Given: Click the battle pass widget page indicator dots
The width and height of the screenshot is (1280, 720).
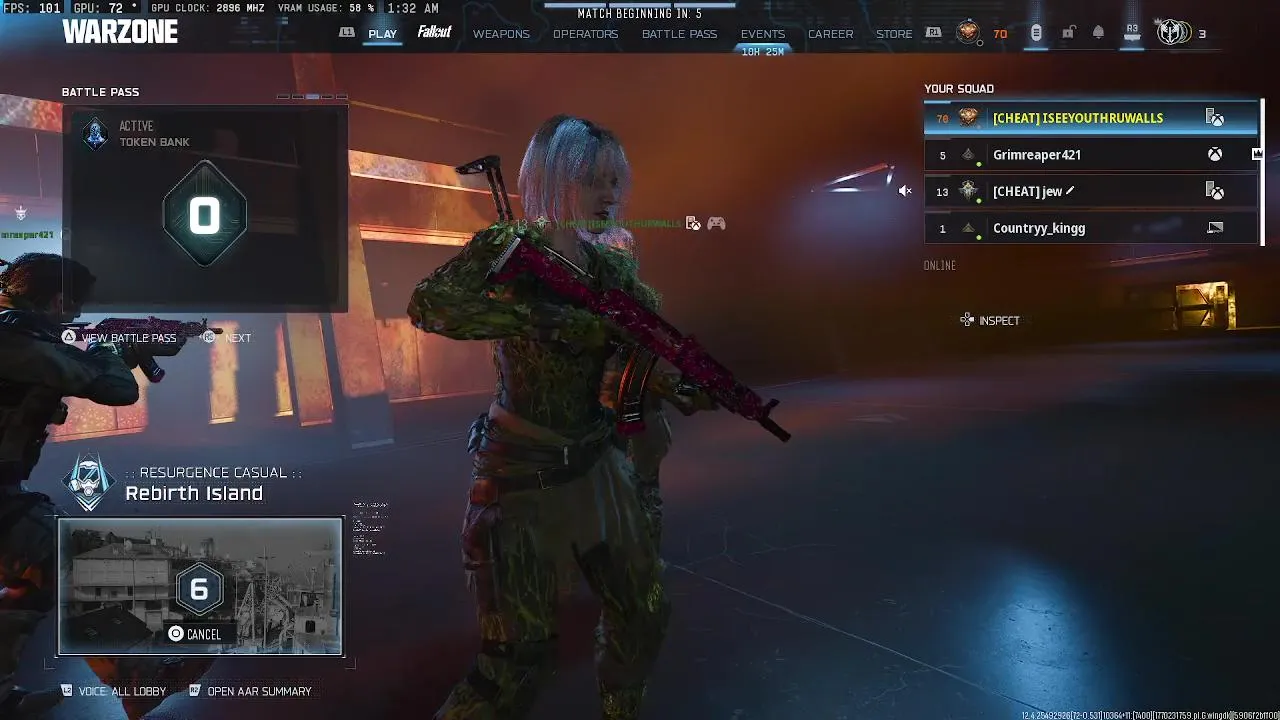Looking at the screenshot, I should [312, 97].
